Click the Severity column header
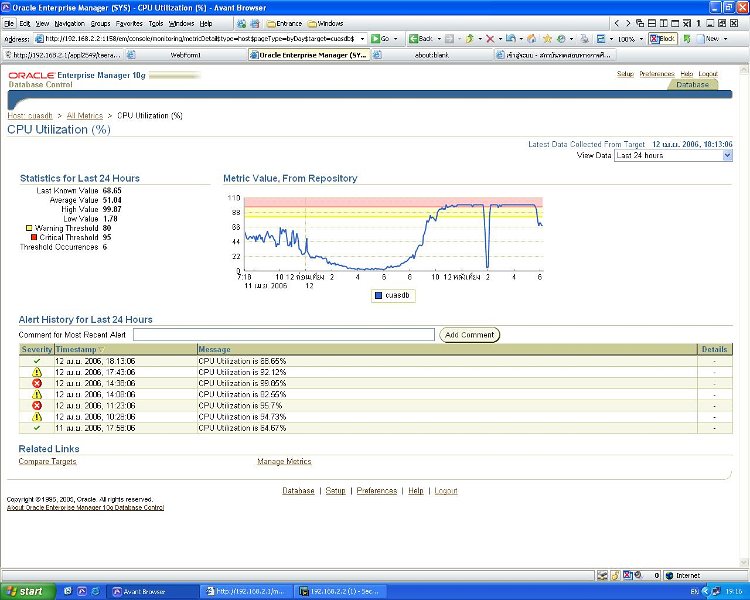 (37, 350)
